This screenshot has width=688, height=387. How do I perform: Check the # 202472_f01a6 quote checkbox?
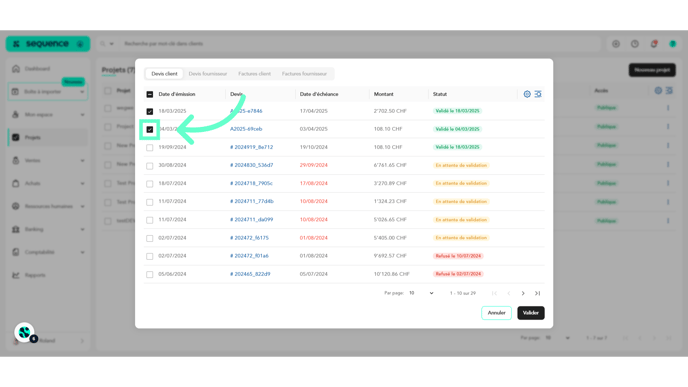click(x=150, y=256)
